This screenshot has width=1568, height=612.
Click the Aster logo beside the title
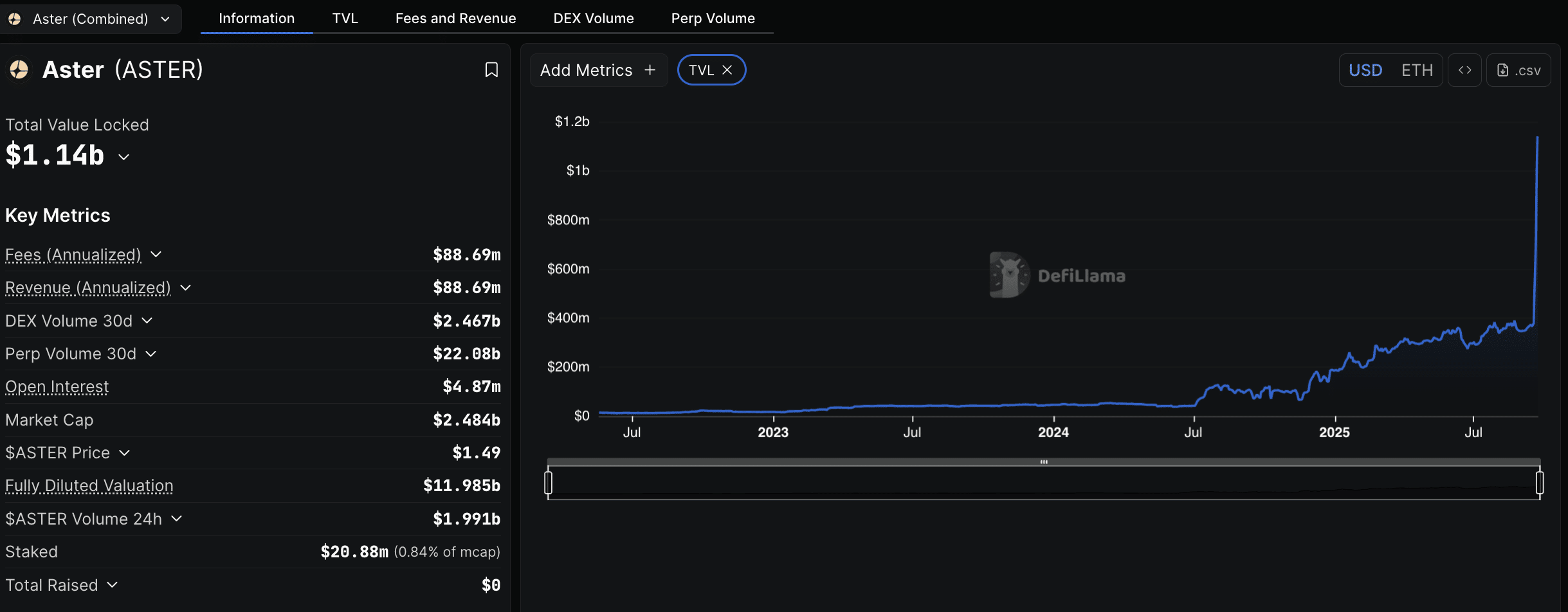coord(19,69)
